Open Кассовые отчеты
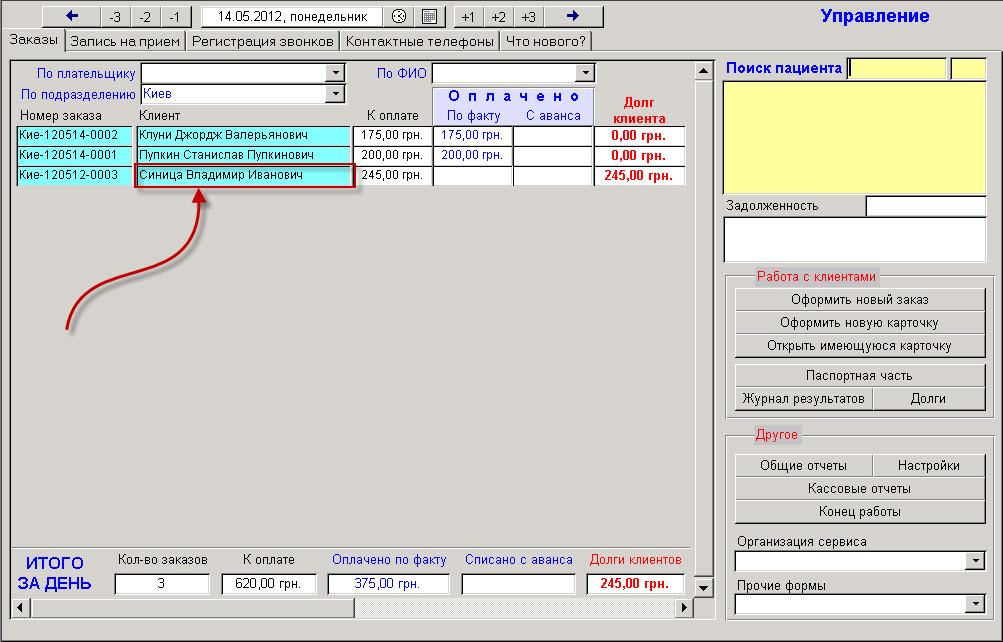 tap(860, 489)
